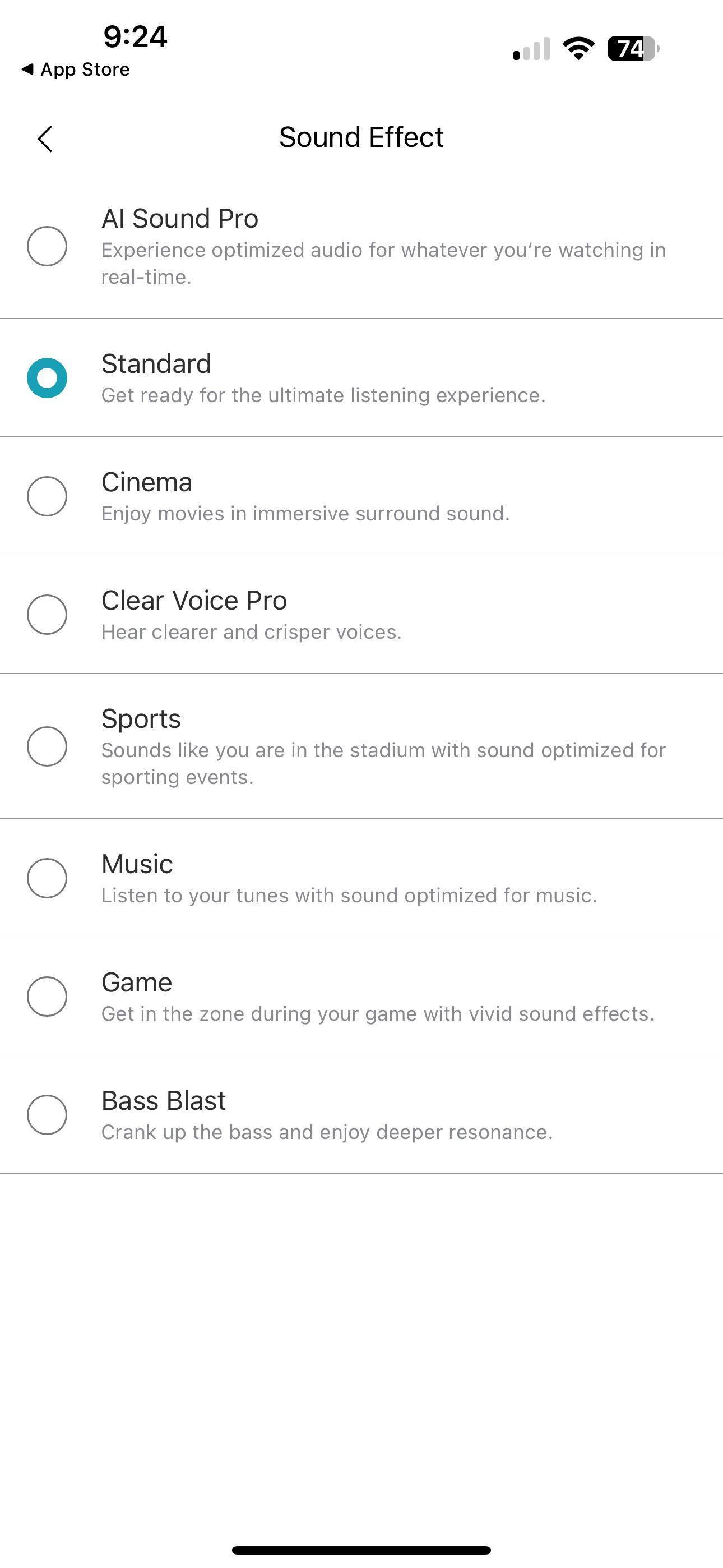Image resolution: width=723 pixels, height=1568 pixels.
Task: Tap the Cinema label text
Action: point(147,482)
